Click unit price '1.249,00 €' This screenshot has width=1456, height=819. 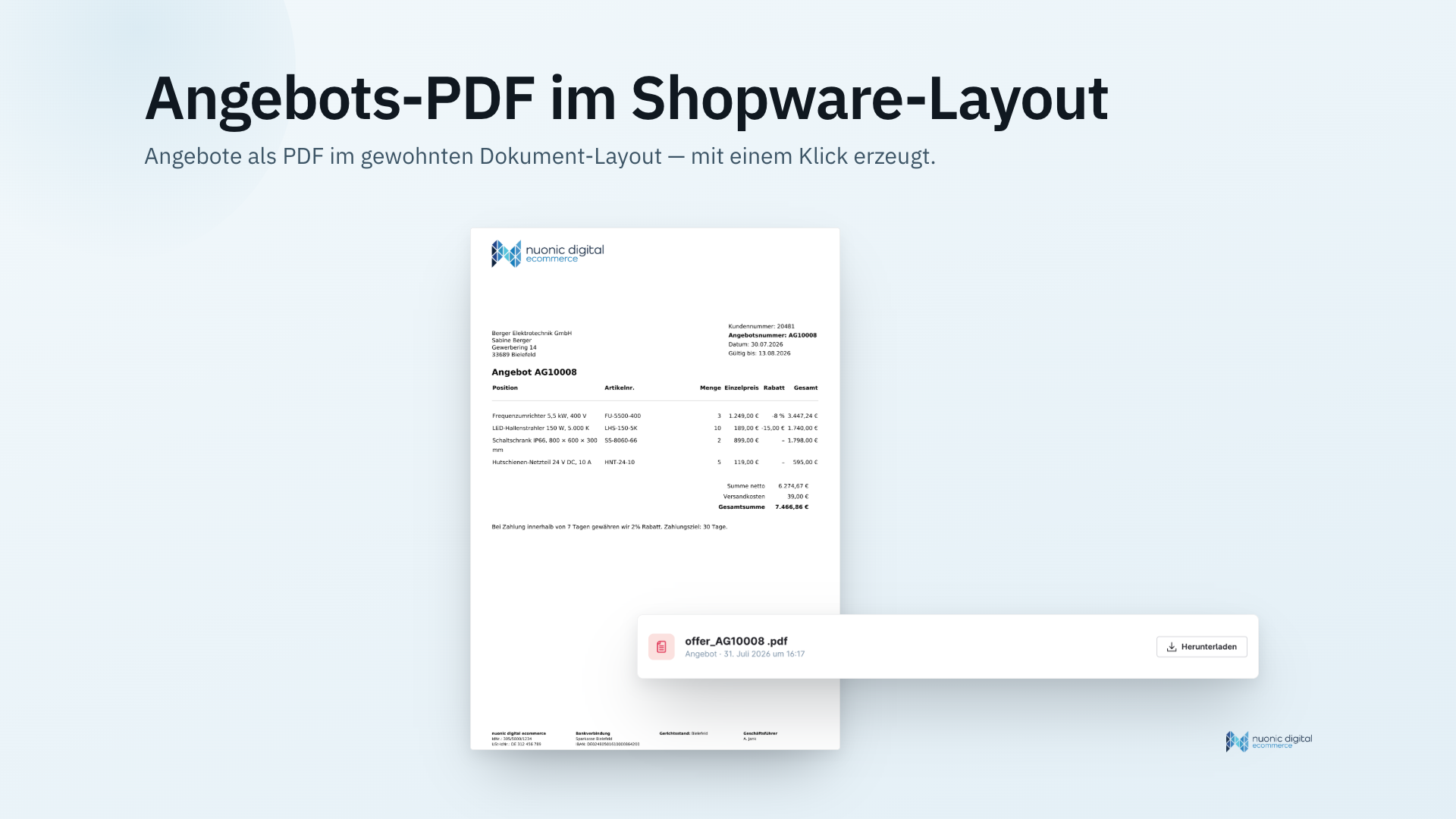(744, 416)
